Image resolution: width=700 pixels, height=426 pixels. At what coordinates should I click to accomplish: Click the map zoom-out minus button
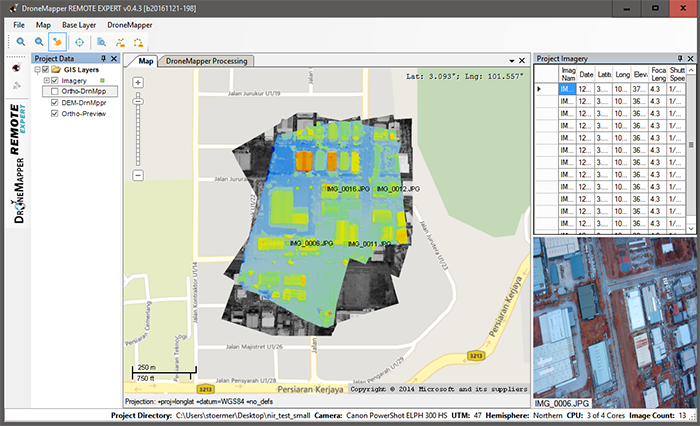point(139,175)
